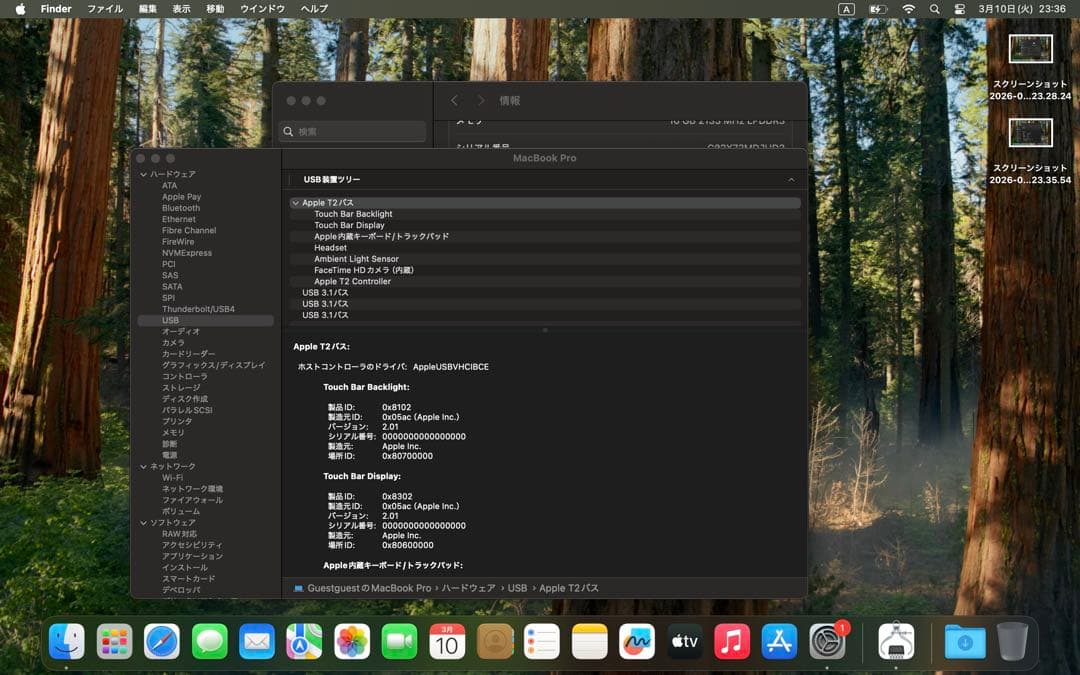This screenshot has height=675, width=1080.
Task: Select ストレージ in the sidebar
Action: [x=181, y=388]
